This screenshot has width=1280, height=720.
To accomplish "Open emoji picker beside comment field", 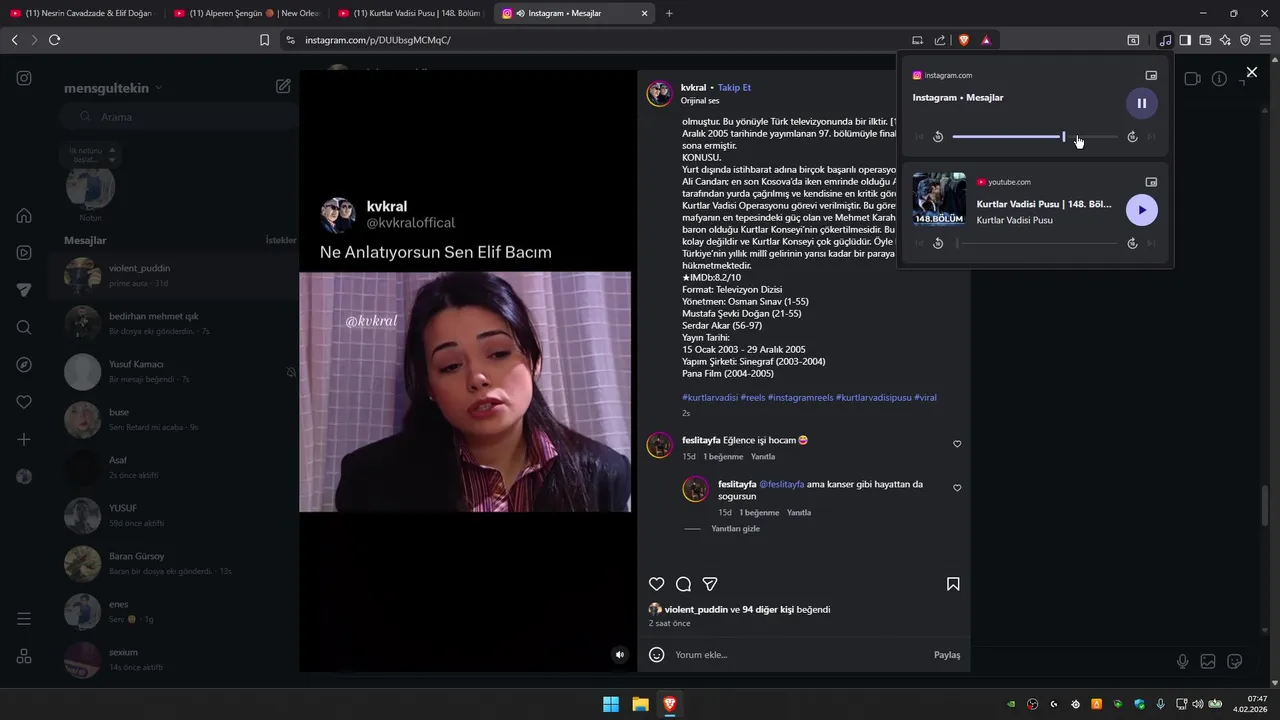I will [657, 655].
